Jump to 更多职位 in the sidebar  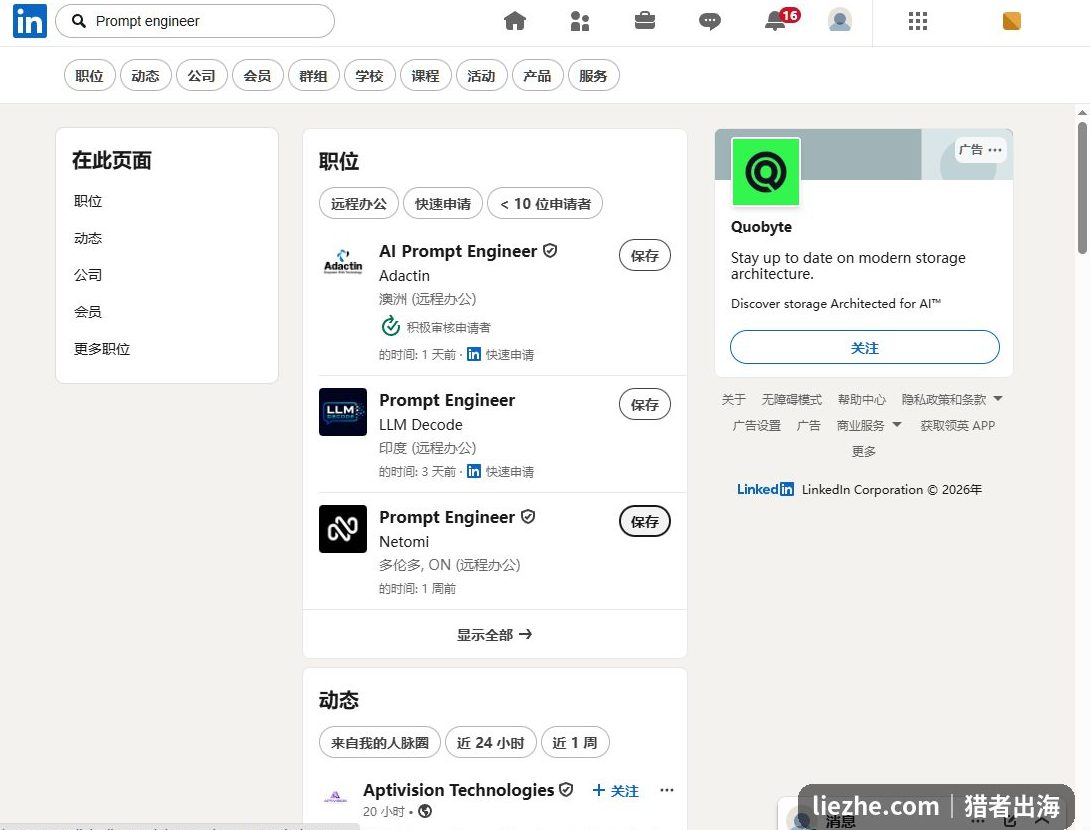click(102, 348)
